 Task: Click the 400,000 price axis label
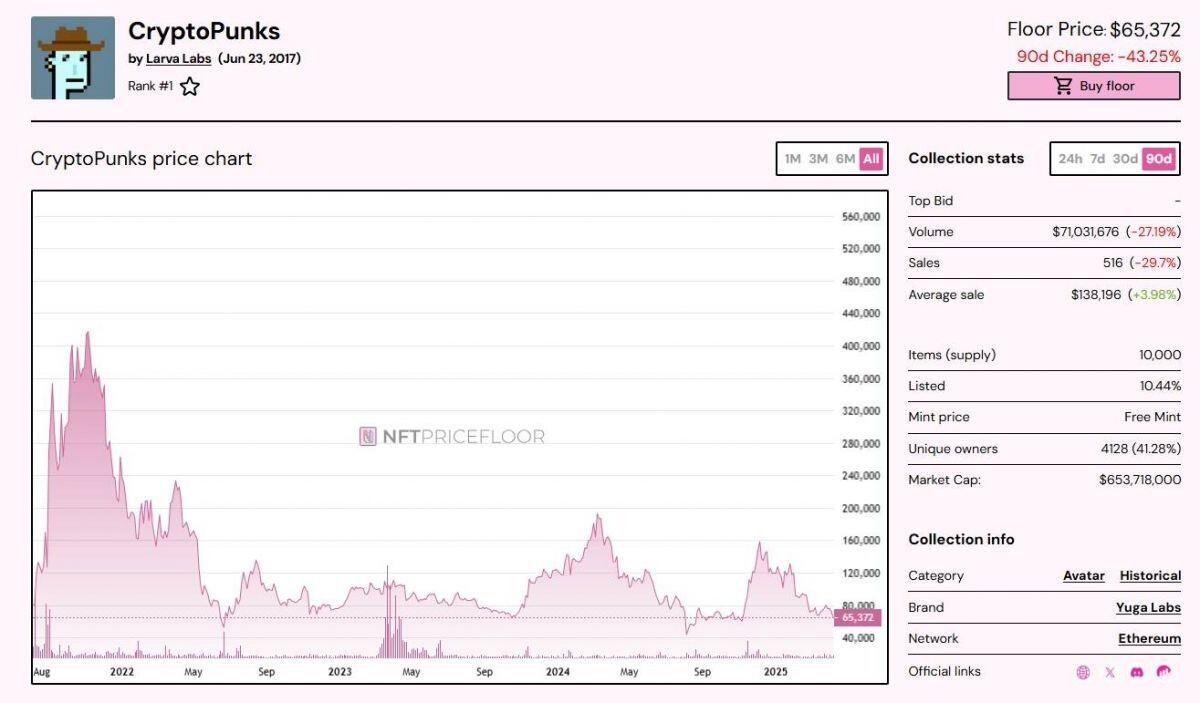coord(861,346)
